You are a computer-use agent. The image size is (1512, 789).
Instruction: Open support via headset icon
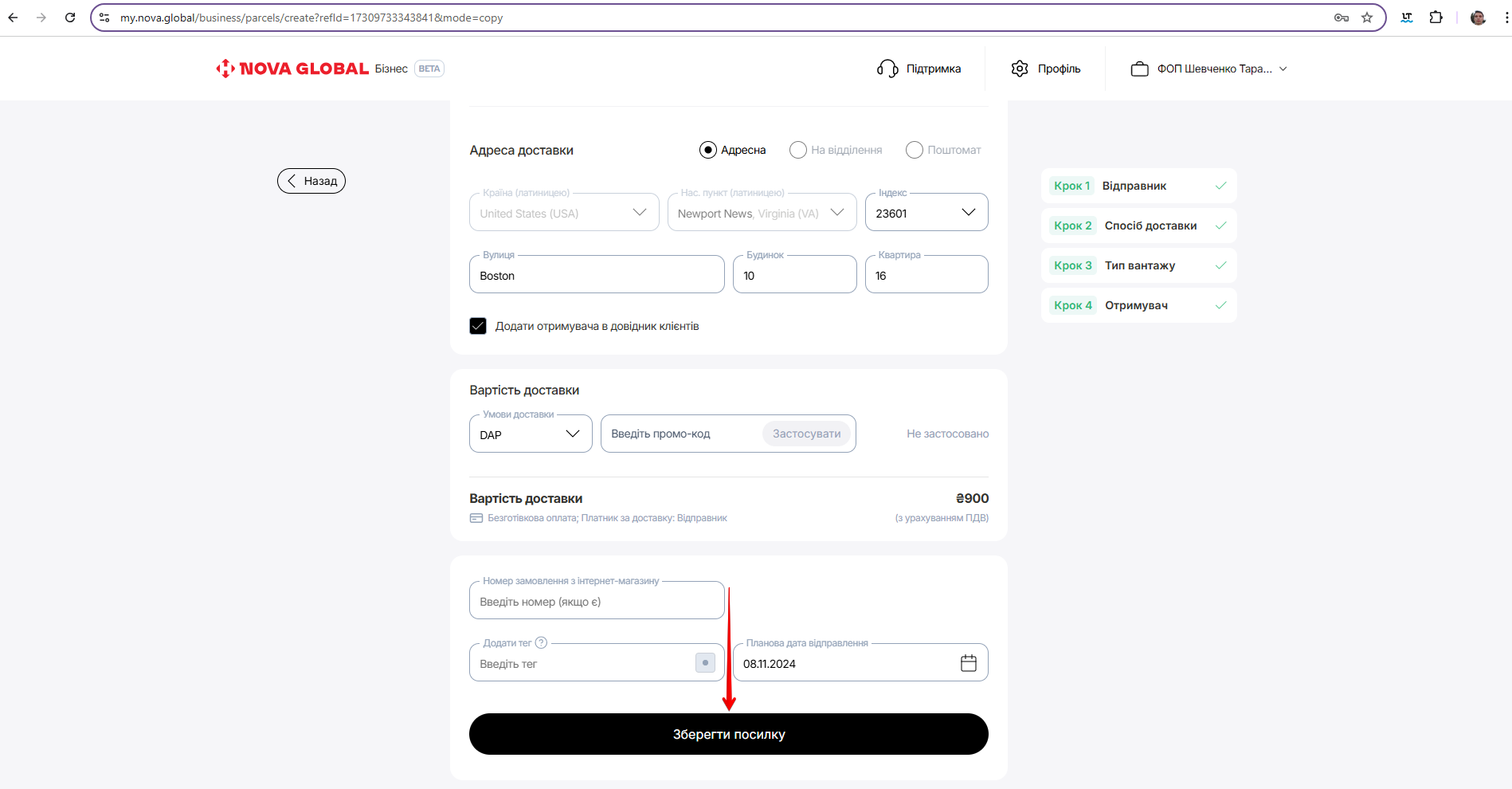(x=887, y=69)
